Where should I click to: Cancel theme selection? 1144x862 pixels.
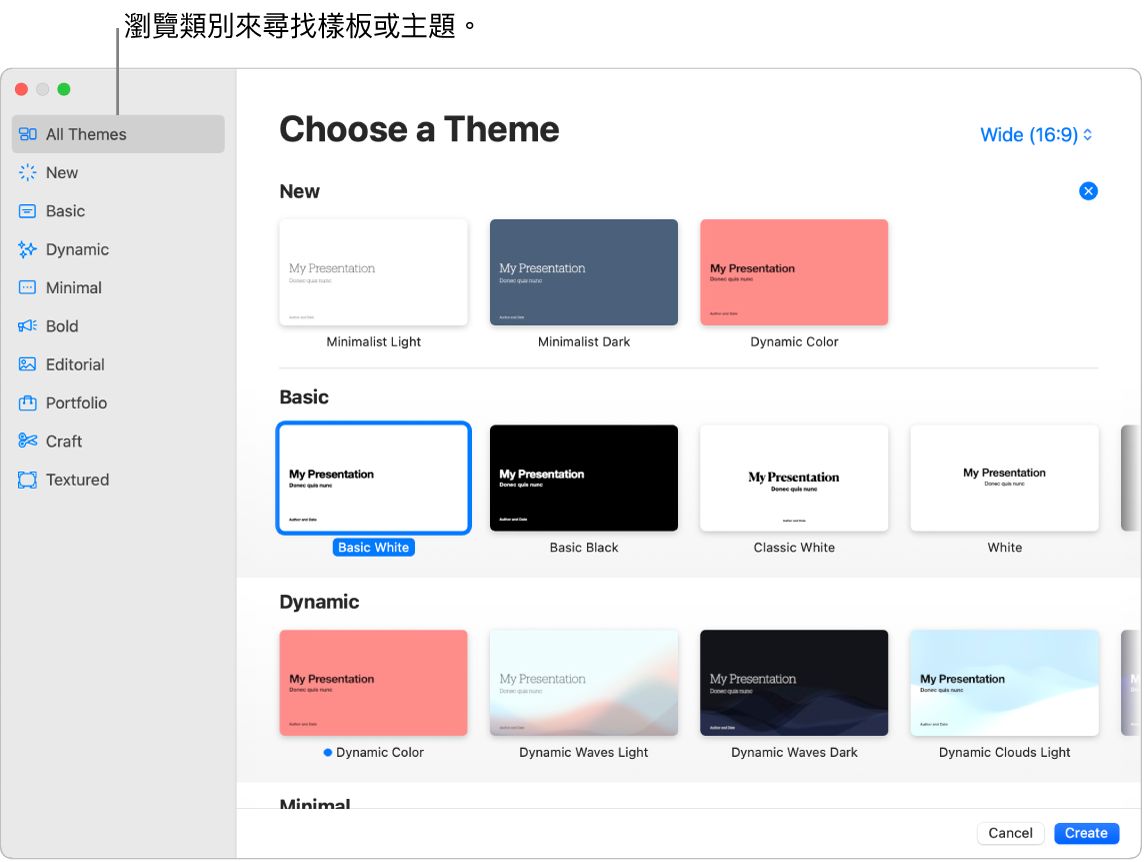tap(1010, 833)
